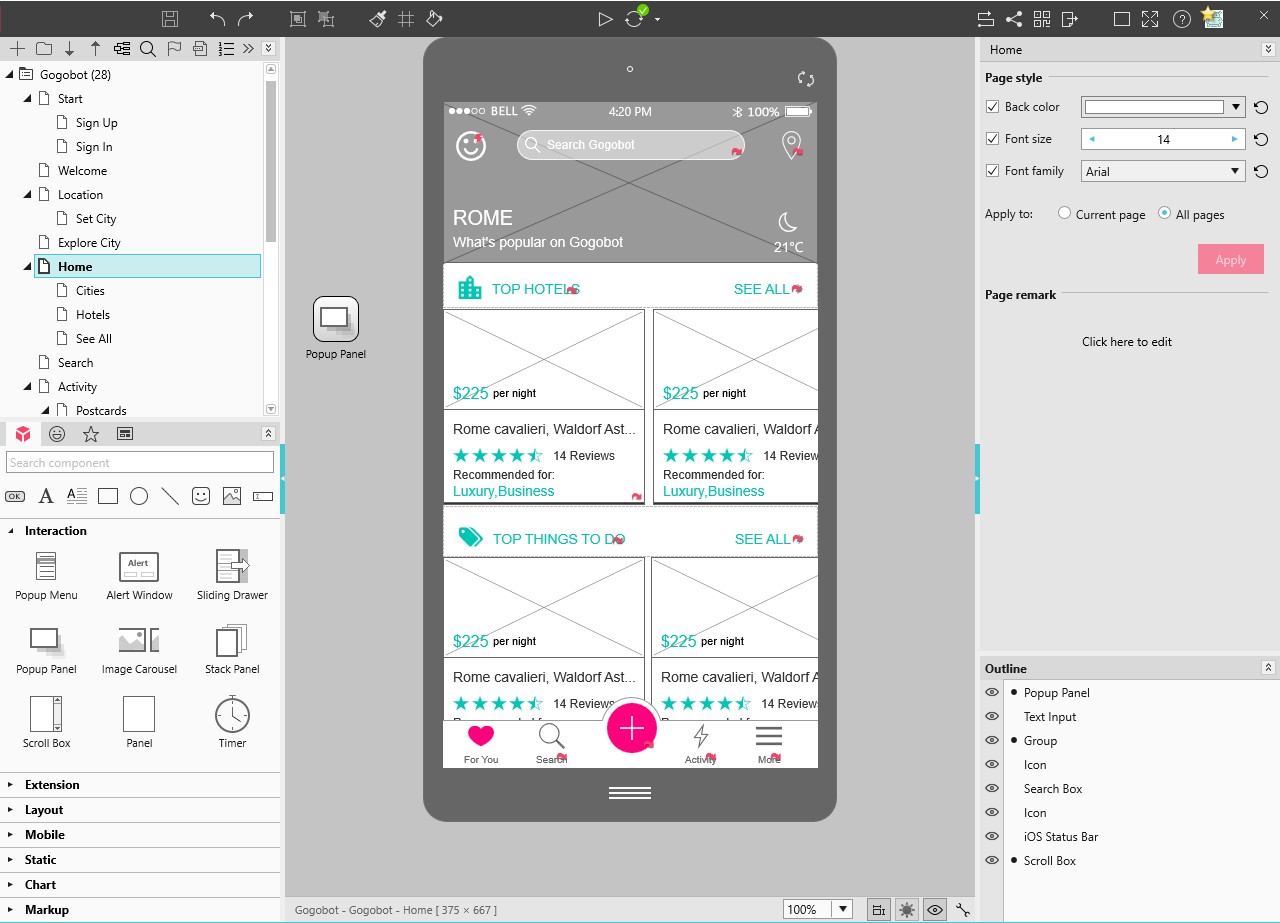Viewport: 1280px width, 923px height.
Task: Hide the Text Input layer in Outline
Action: click(992, 716)
